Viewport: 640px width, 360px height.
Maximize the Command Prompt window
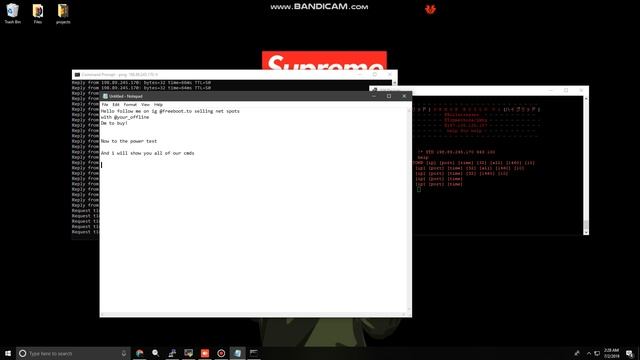375,75
